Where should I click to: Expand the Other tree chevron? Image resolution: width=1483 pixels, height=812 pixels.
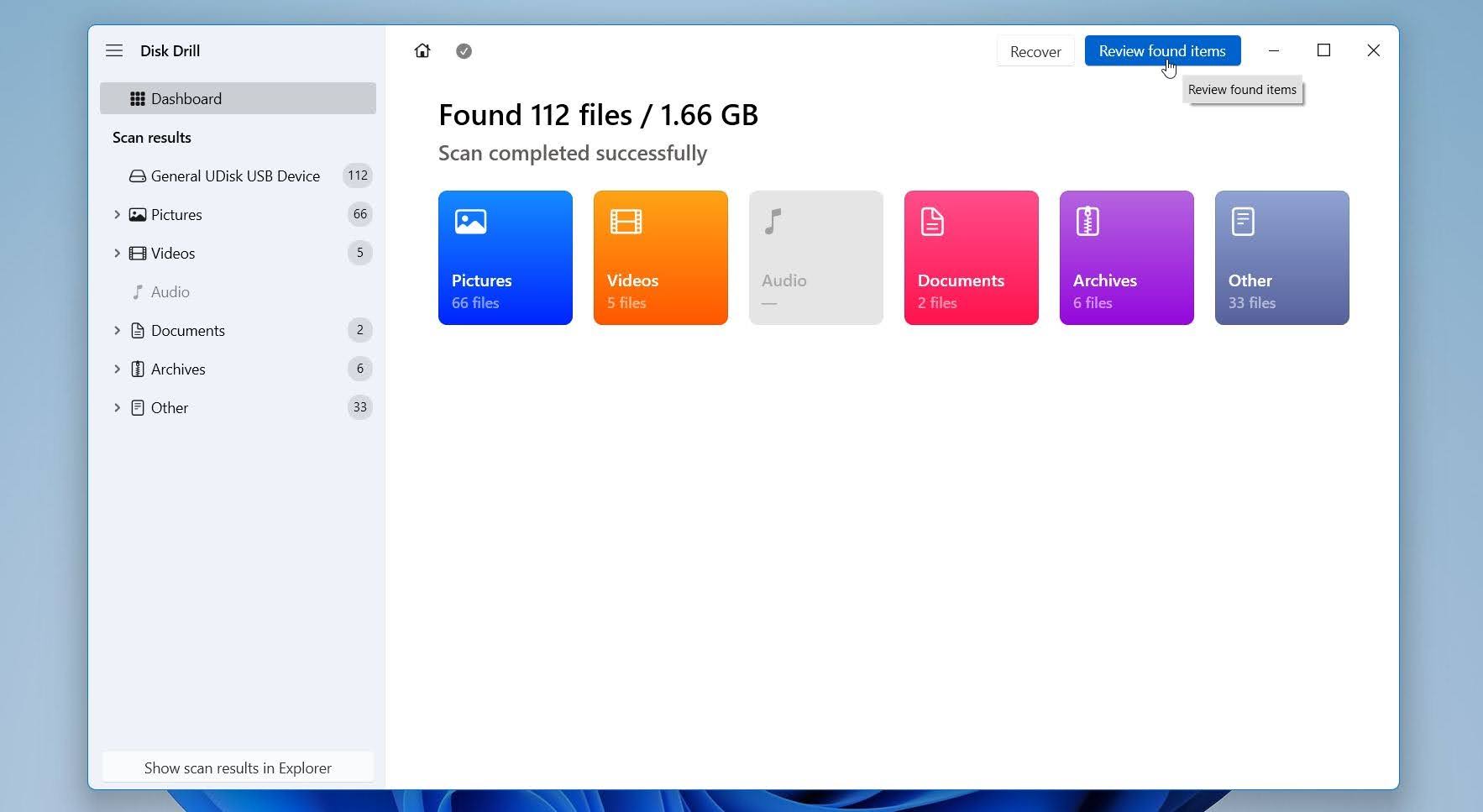pos(117,407)
